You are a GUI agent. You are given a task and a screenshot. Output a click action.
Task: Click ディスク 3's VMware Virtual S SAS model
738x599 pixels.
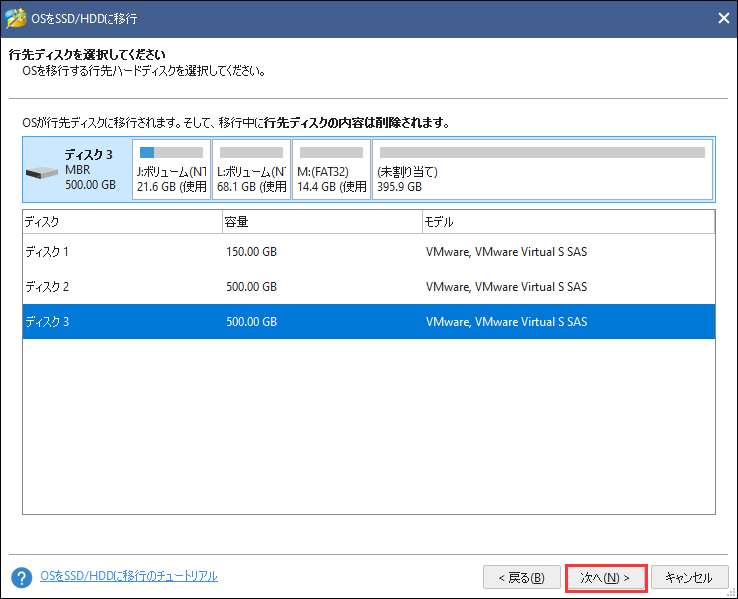pos(506,321)
